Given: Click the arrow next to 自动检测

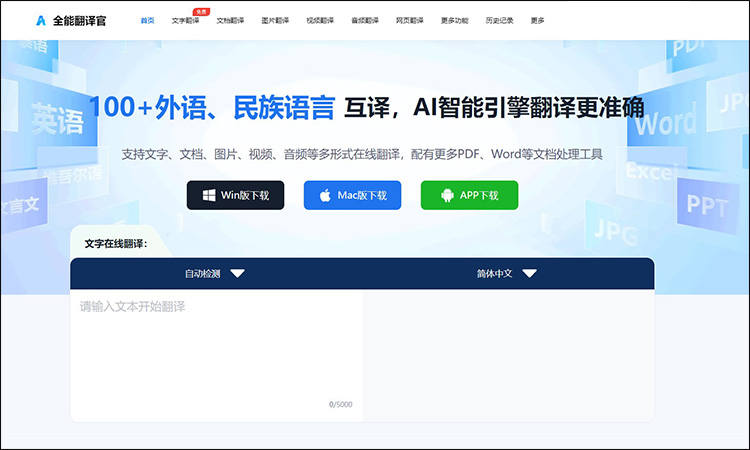Looking at the screenshot, I should click(237, 273).
